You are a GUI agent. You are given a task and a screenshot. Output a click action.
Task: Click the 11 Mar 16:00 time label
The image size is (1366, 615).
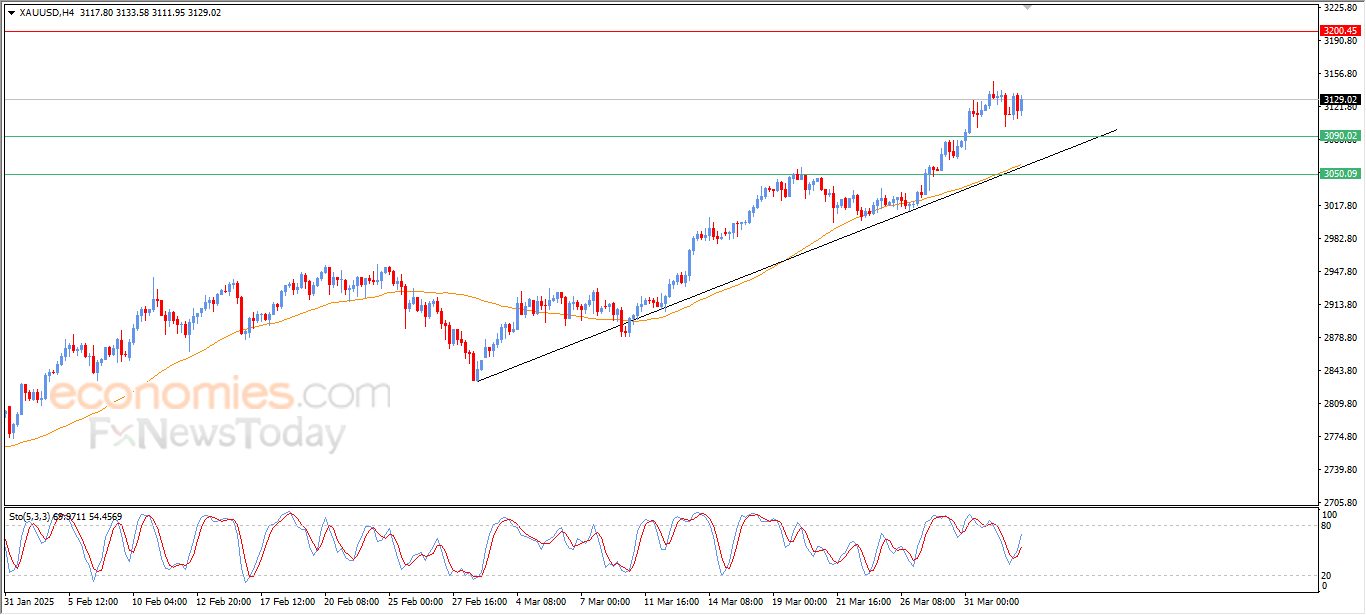point(670,602)
